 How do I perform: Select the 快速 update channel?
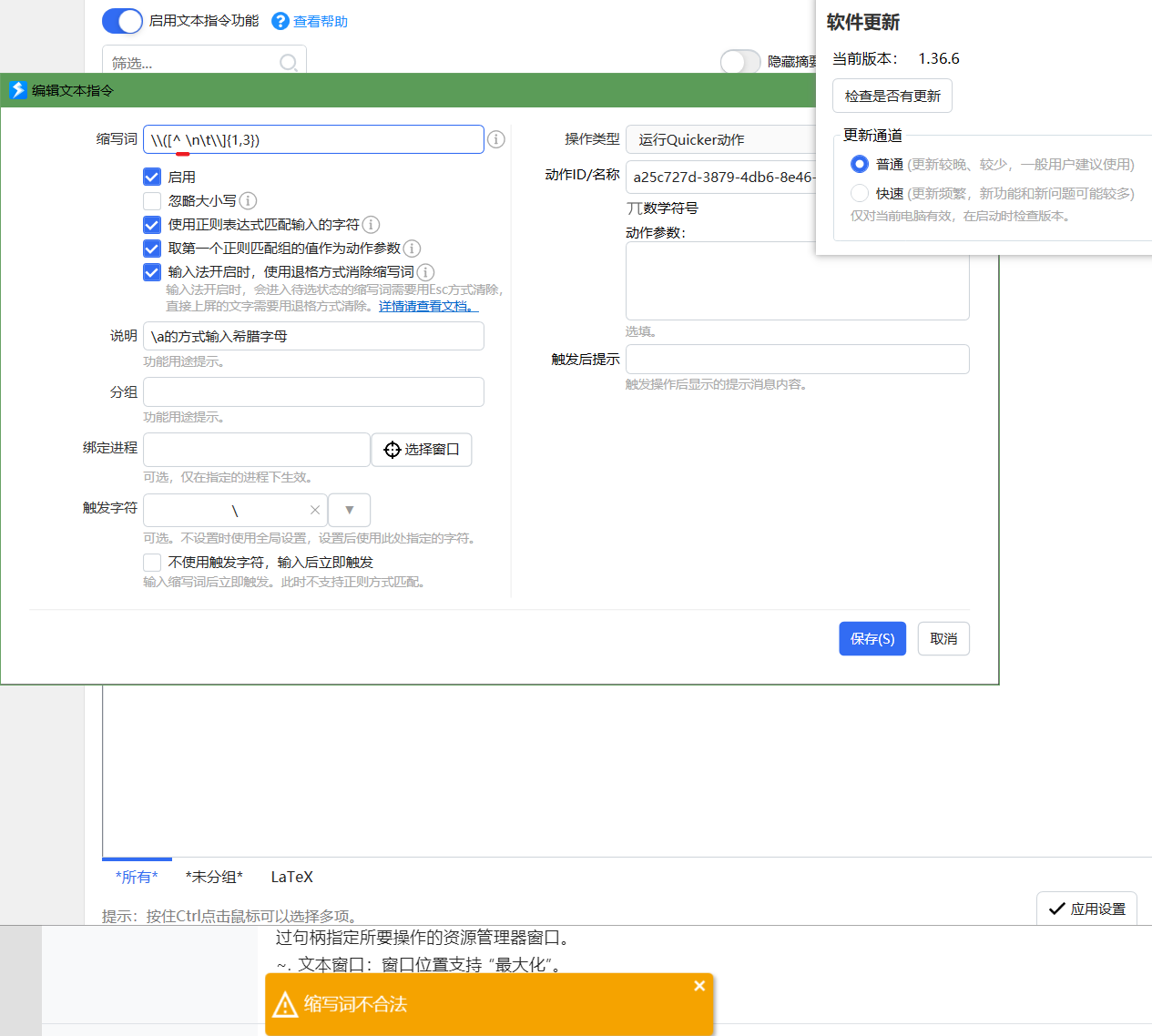click(x=860, y=193)
